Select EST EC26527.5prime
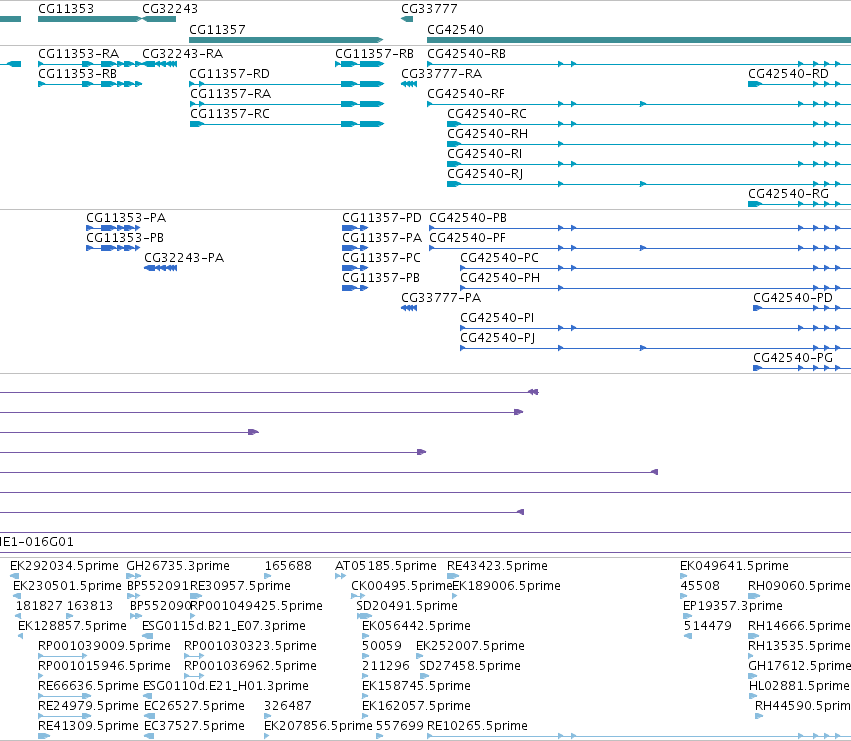This screenshot has width=851, height=741. click(x=194, y=707)
